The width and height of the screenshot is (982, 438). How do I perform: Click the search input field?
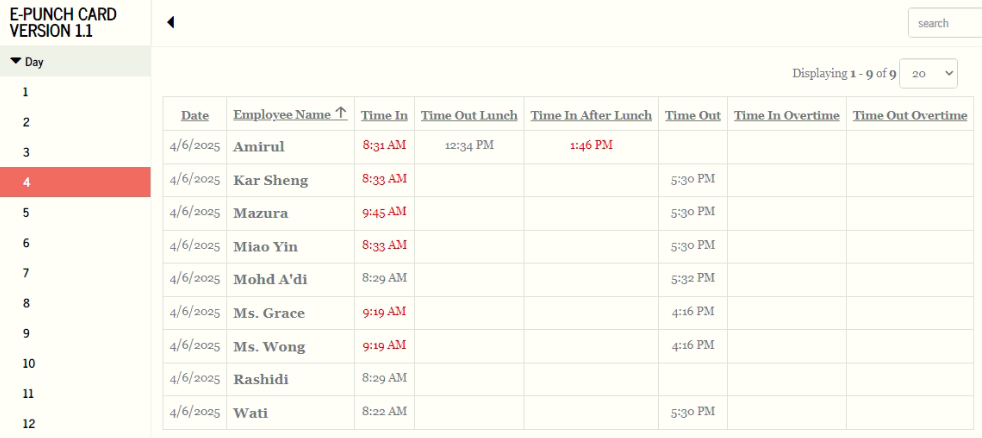point(944,23)
